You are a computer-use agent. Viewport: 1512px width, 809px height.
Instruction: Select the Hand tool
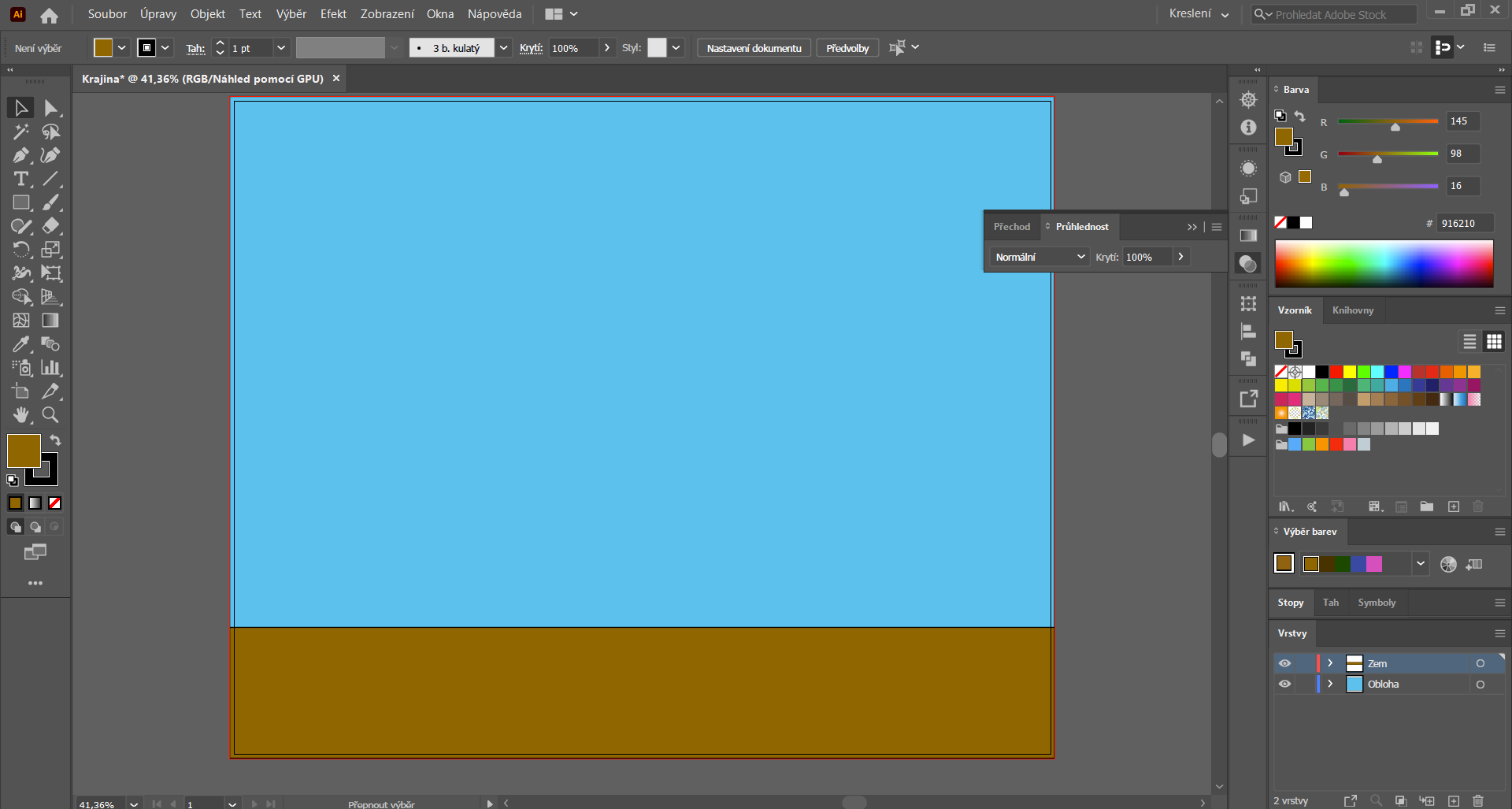[x=20, y=415]
